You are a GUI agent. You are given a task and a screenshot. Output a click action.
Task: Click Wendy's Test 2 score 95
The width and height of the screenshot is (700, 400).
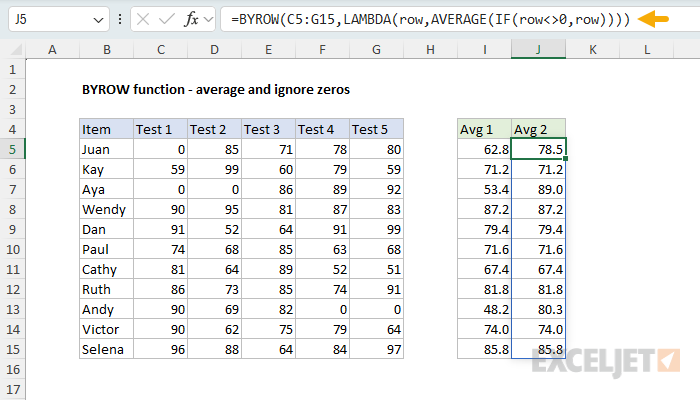coord(215,209)
